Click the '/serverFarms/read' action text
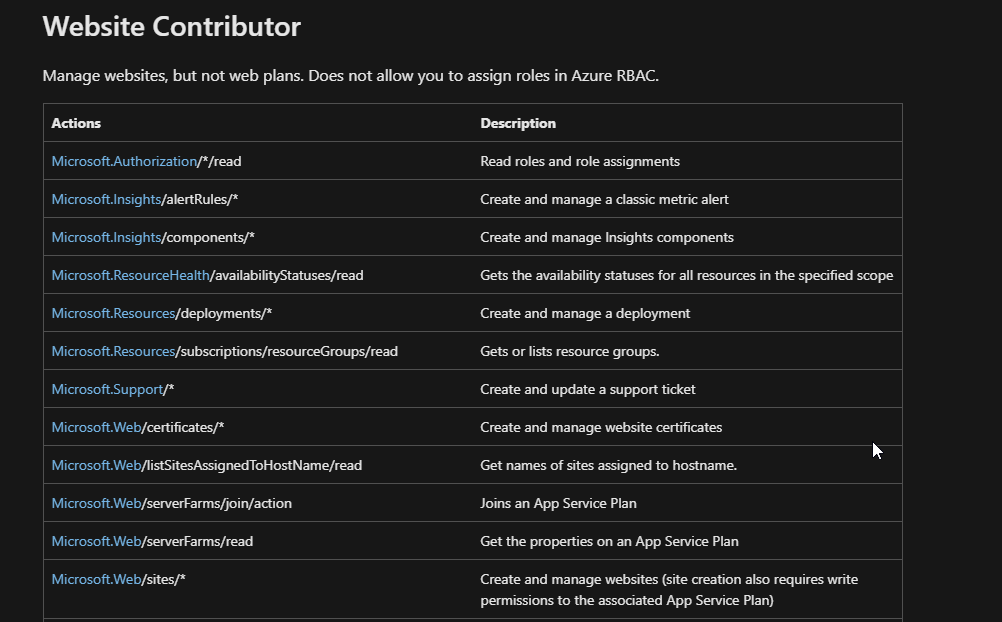This screenshot has height=622, width=1002. click(x=197, y=541)
